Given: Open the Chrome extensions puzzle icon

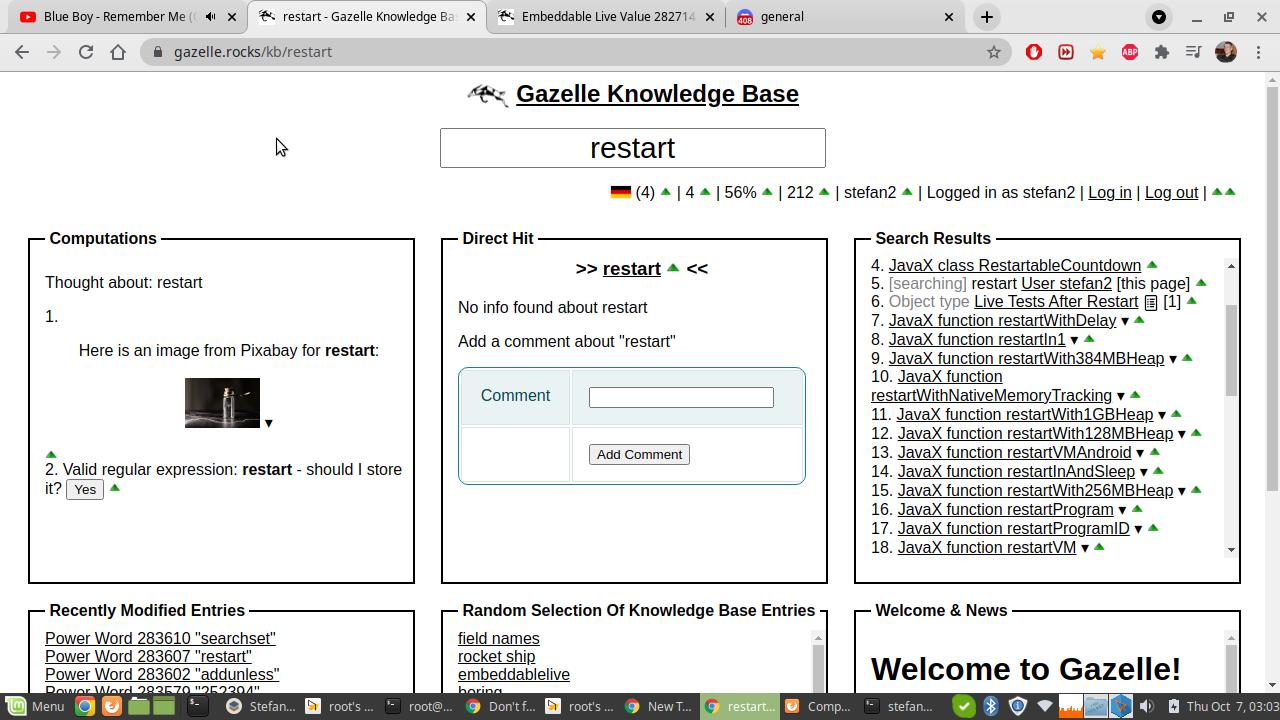Looking at the screenshot, I should tap(1161, 52).
